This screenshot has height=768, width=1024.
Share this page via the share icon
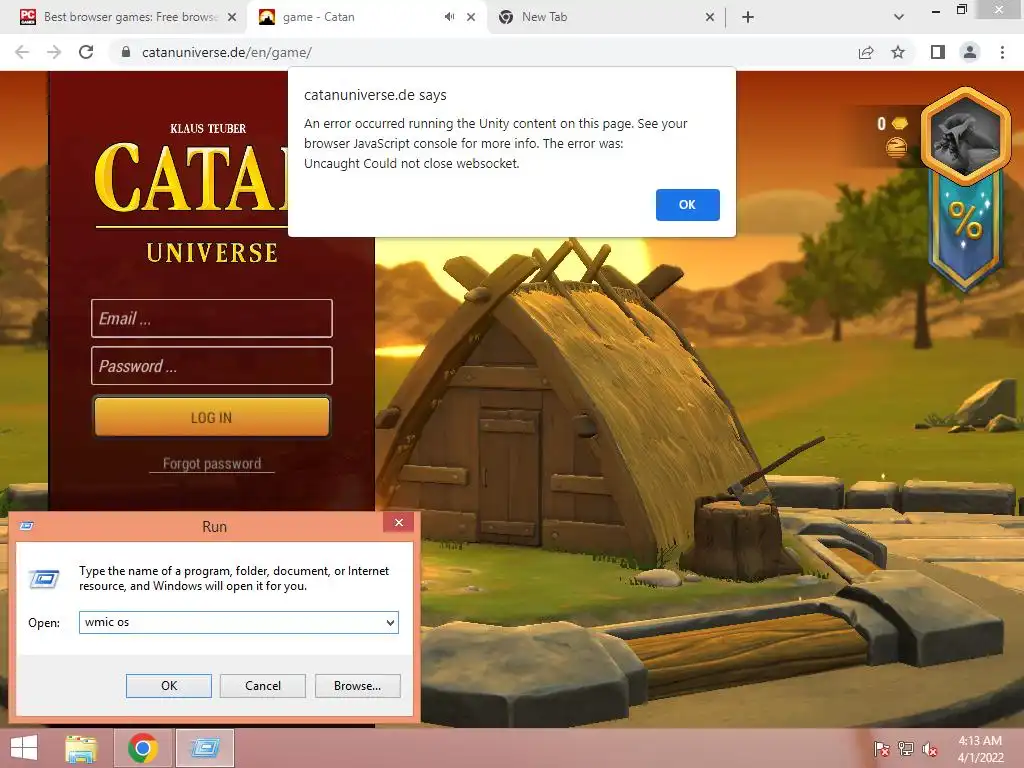866,52
